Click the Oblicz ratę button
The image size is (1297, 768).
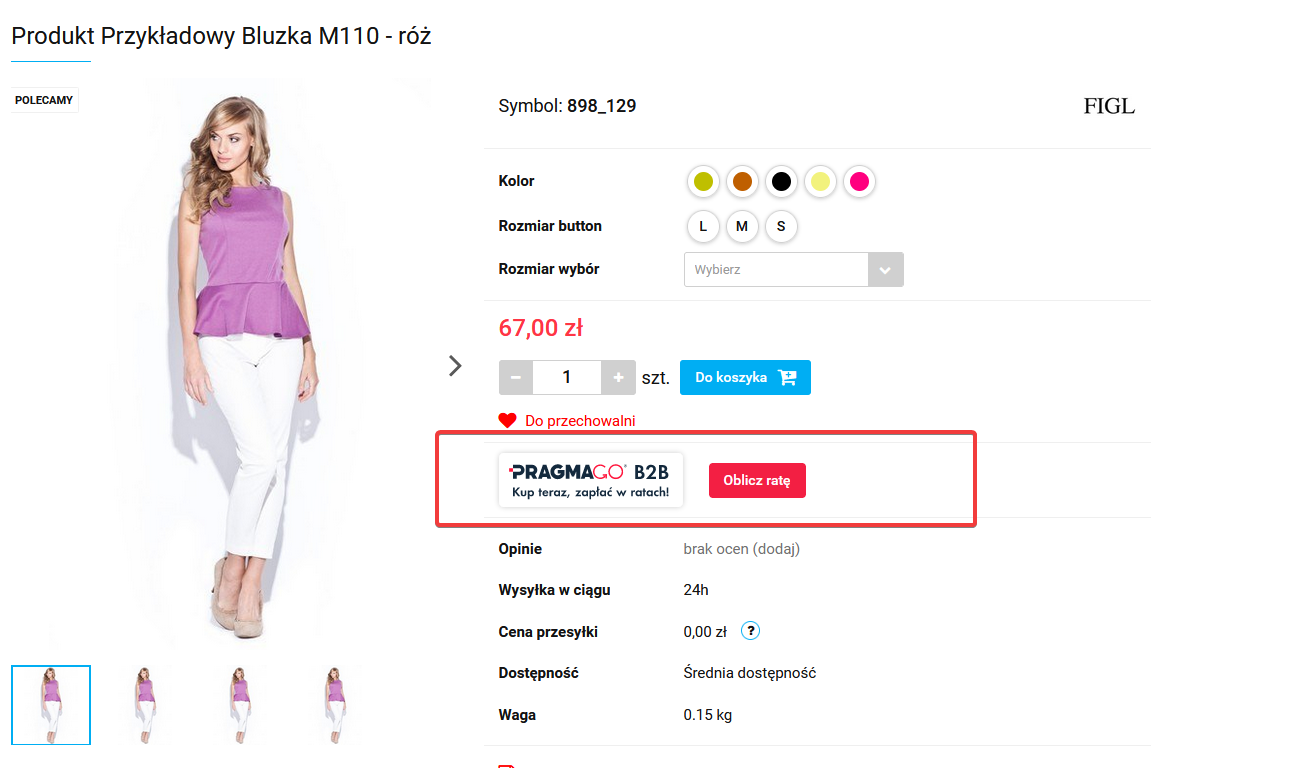click(x=757, y=480)
